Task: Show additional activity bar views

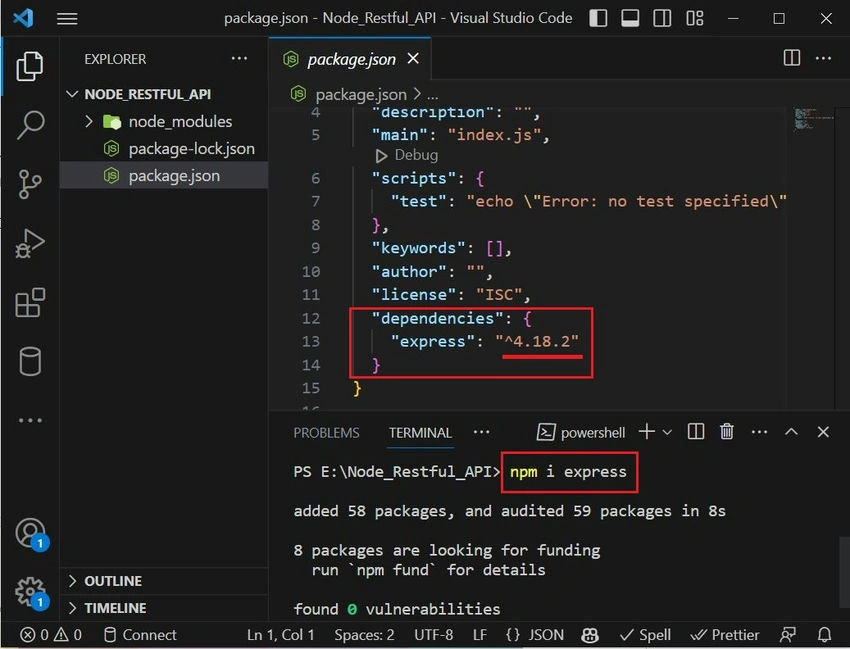Action: coord(30,420)
